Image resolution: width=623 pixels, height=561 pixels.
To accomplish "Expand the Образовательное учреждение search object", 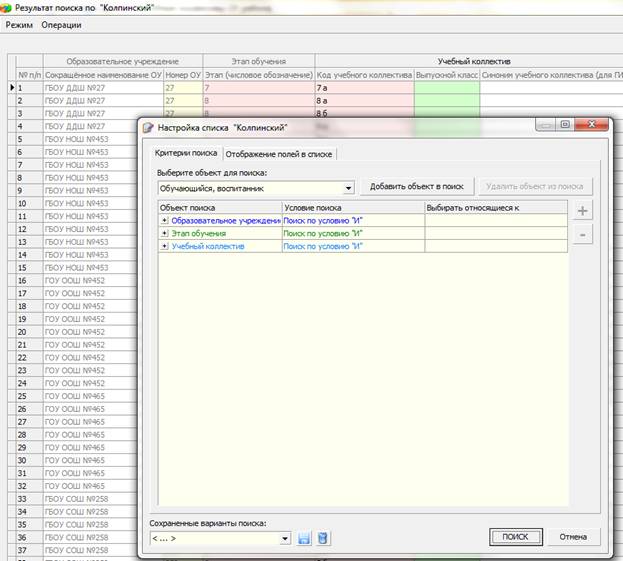I will coord(164,220).
